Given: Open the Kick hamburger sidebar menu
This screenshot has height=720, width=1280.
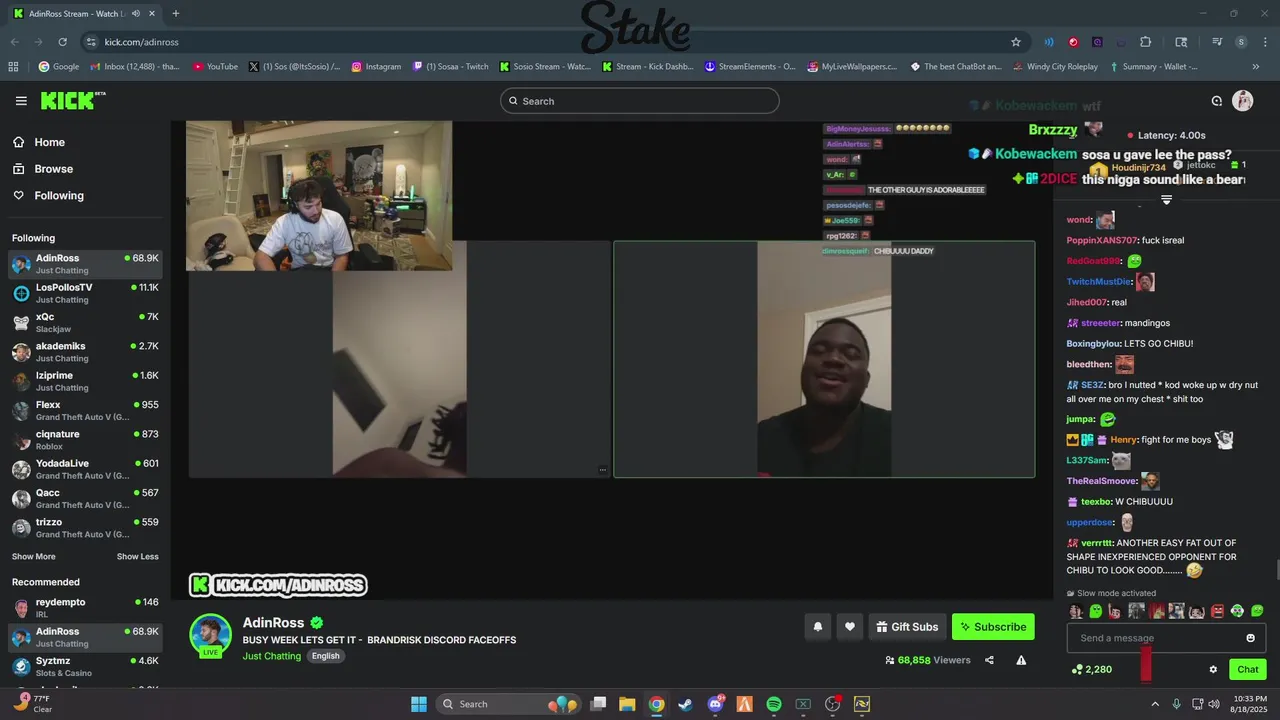Looking at the screenshot, I should [21, 101].
